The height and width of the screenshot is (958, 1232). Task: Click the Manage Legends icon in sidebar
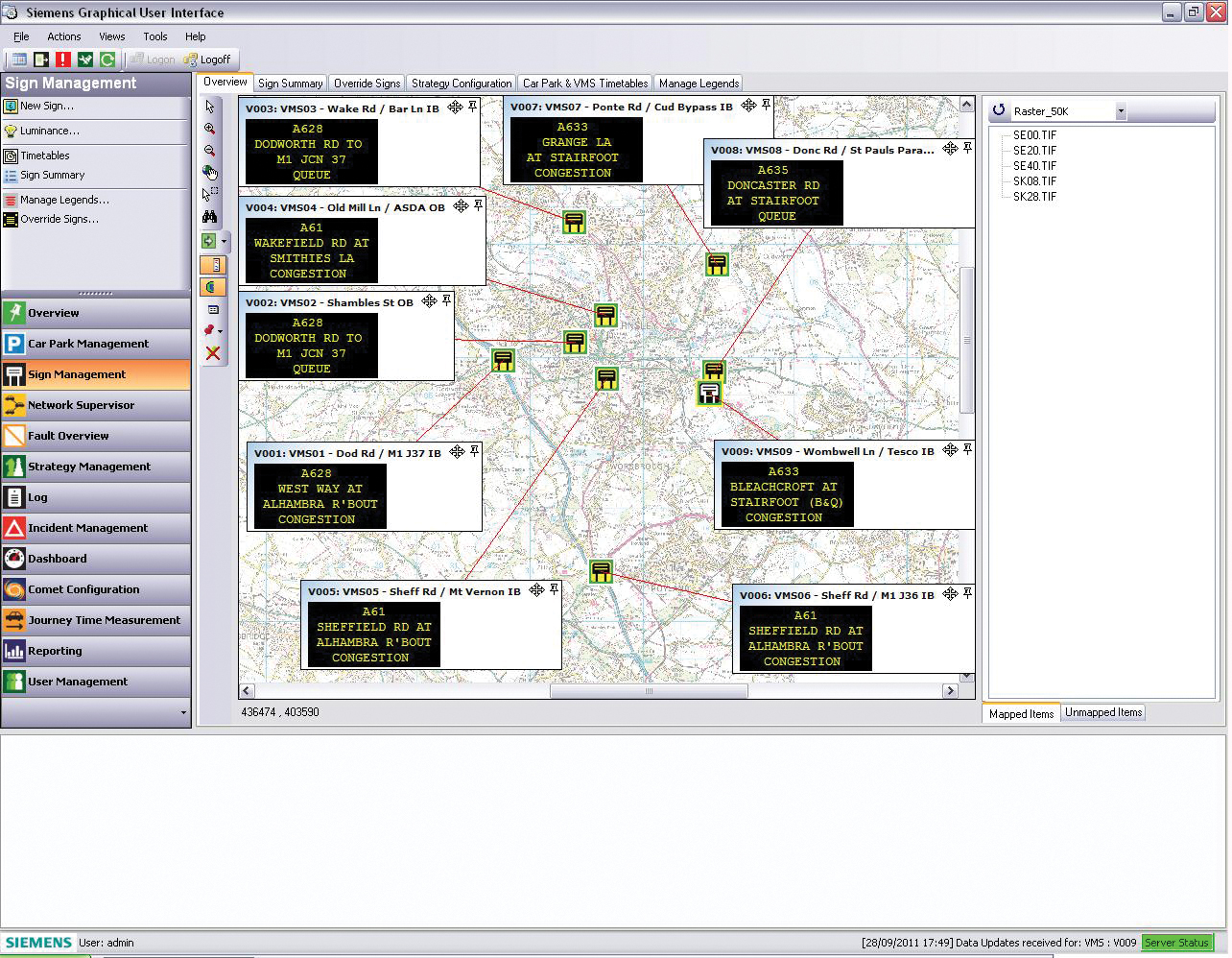pyautogui.click(x=11, y=200)
